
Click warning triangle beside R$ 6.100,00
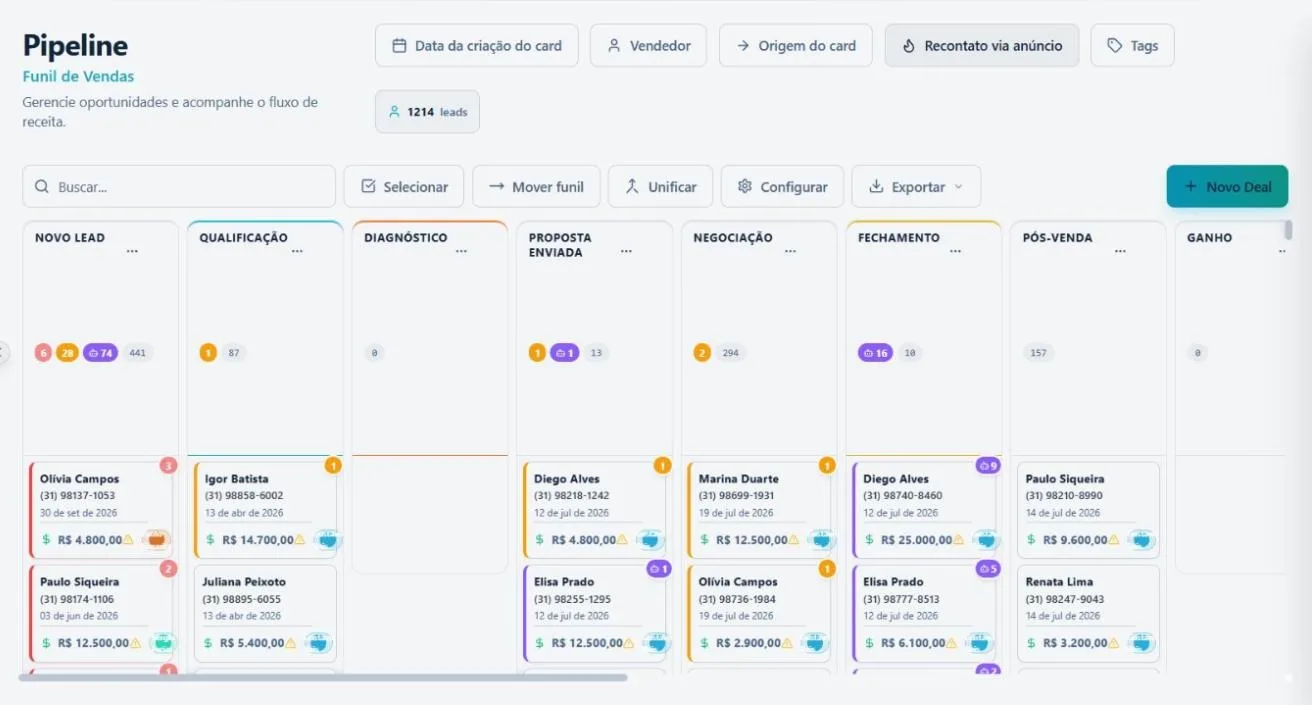pos(952,643)
